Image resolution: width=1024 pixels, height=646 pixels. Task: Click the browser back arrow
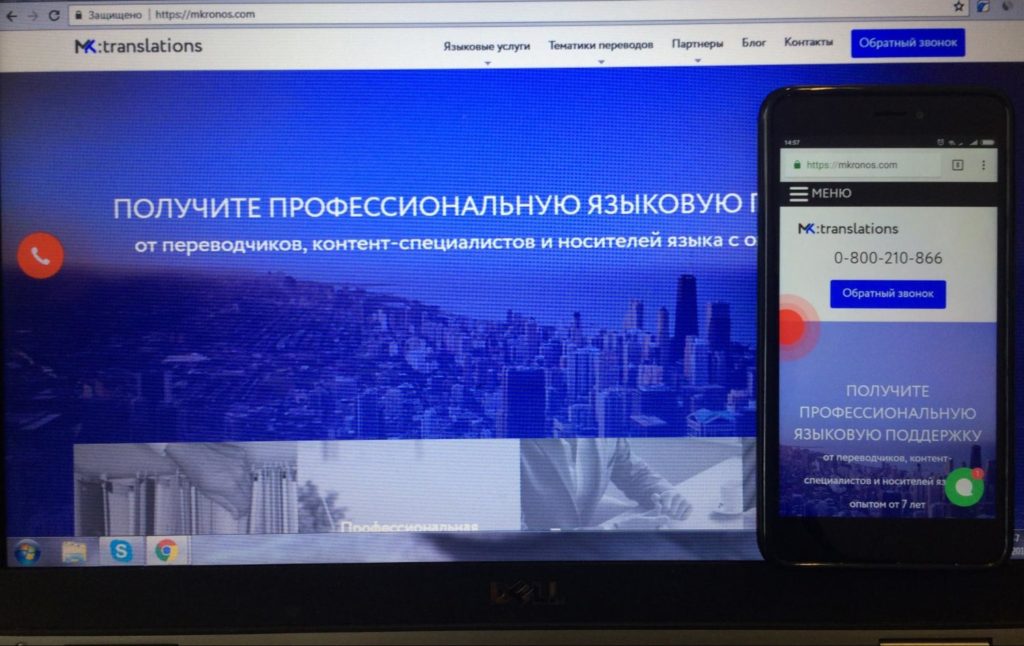tap(12, 16)
